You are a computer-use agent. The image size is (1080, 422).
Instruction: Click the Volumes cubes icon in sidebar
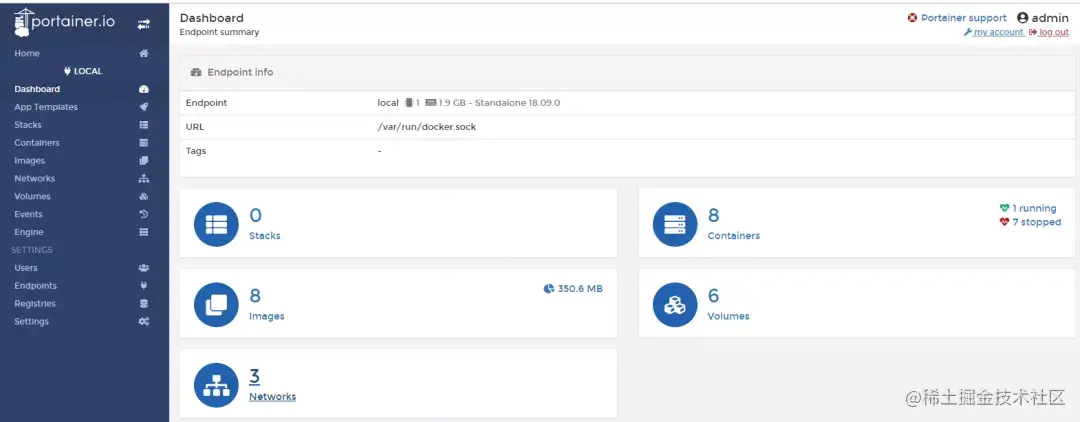click(144, 197)
